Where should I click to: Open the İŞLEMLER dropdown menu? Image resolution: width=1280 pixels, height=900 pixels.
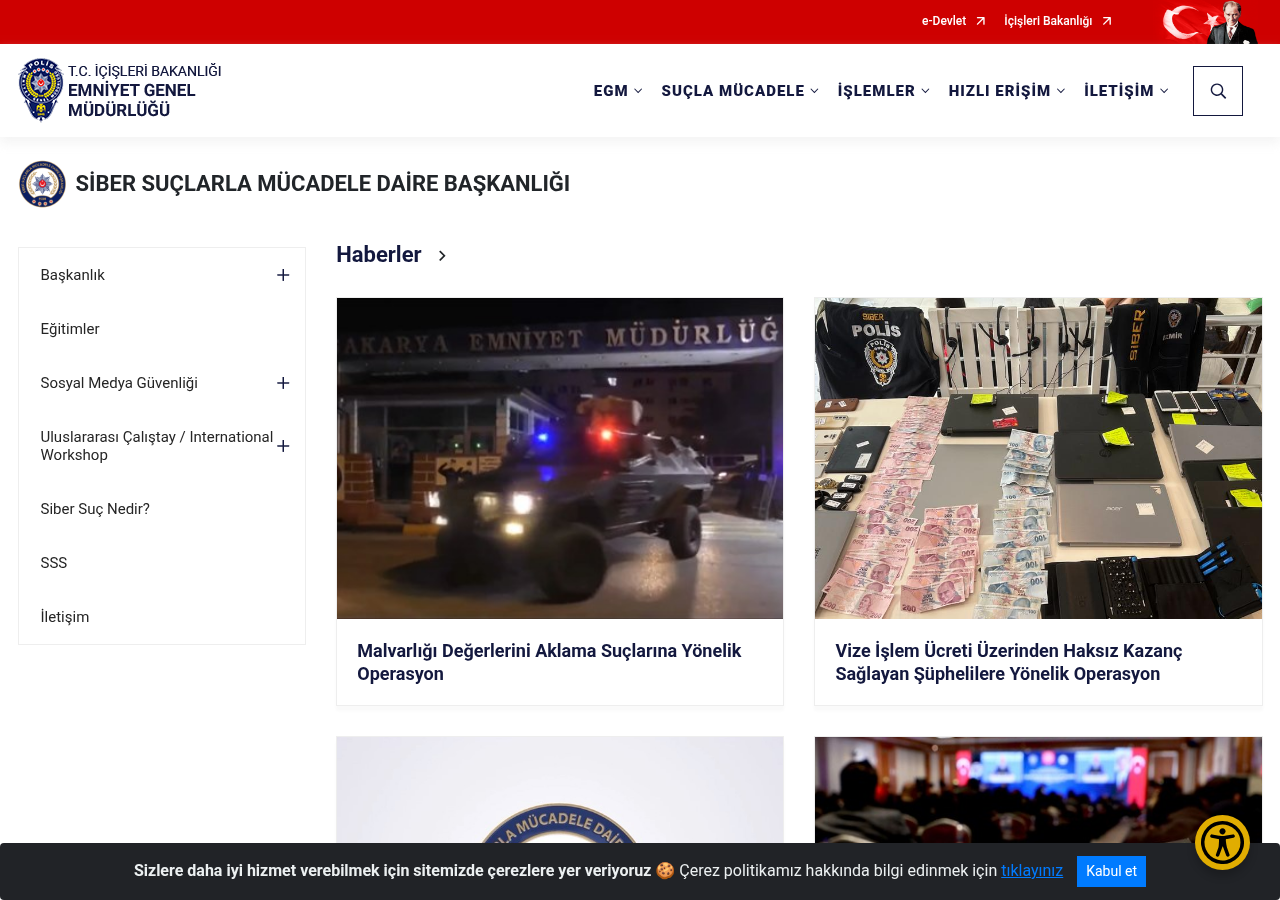(x=884, y=91)
